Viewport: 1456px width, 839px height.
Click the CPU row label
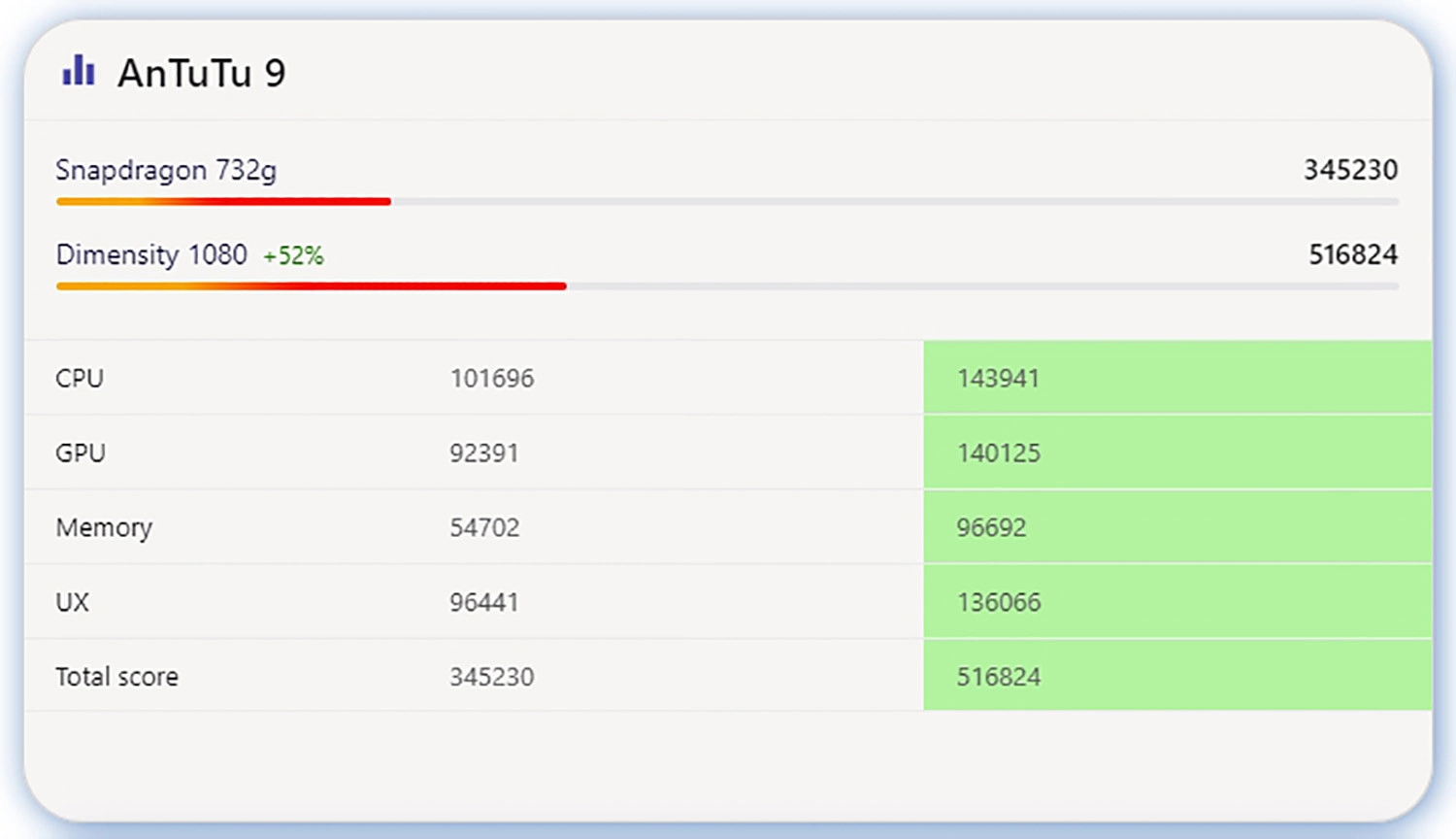click(x=80, y=378)
